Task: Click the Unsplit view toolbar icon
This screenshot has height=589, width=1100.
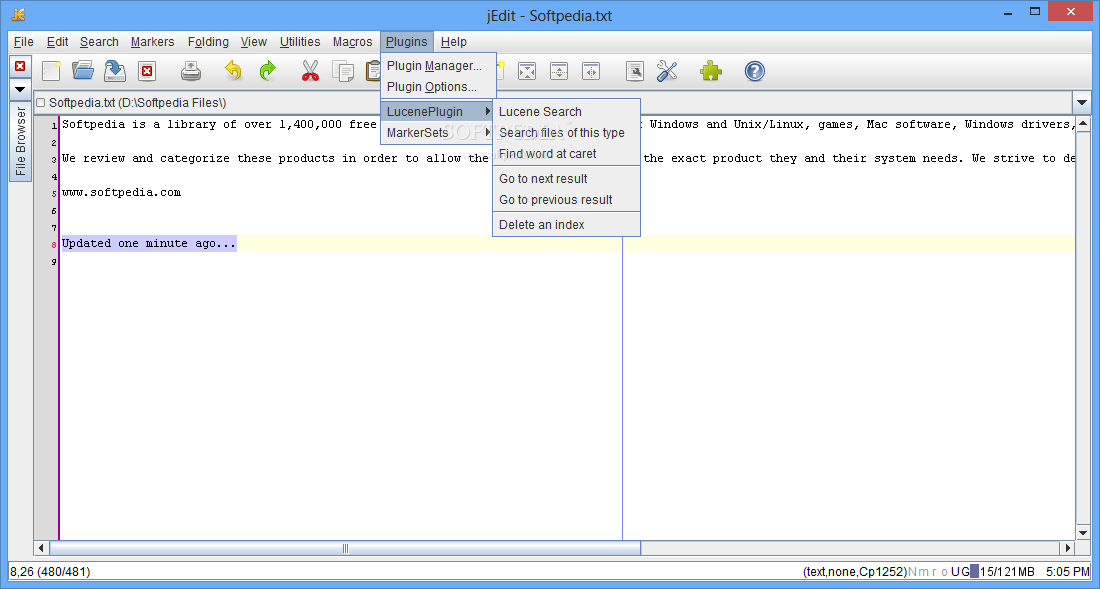Action: click(527, 71)
